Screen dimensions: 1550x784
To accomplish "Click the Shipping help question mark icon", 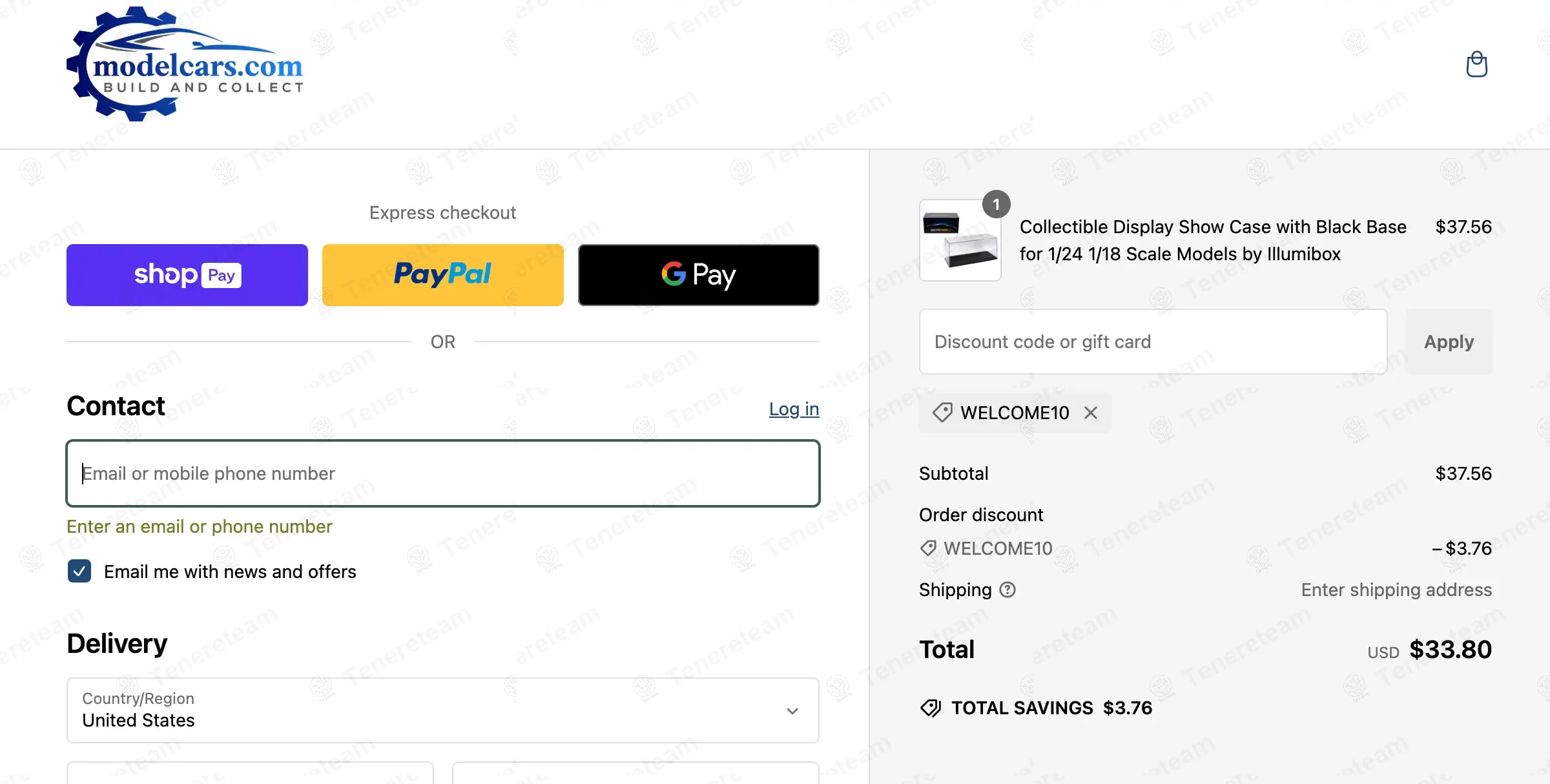I will (1008, 590).
